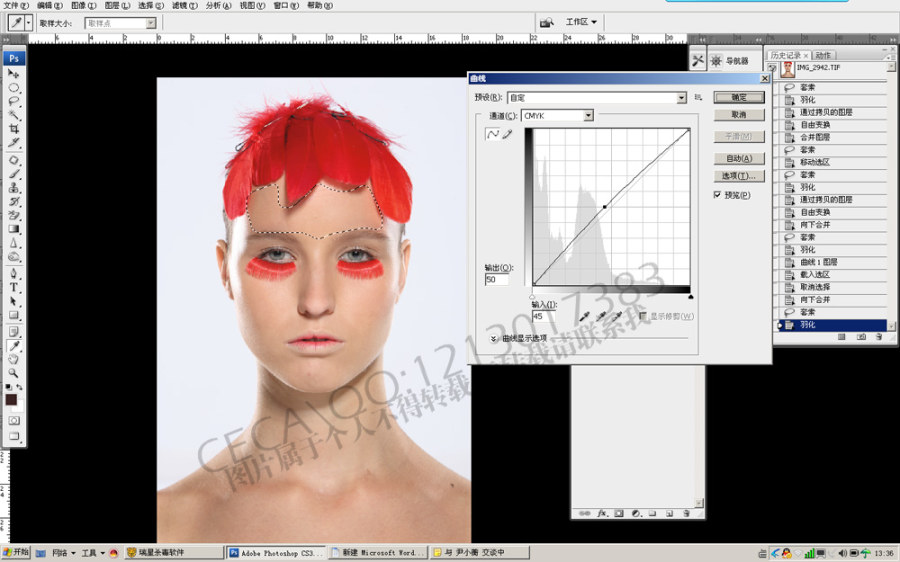Select the Pen tool
Viewport: 900px width, 562px height.
pos(14,274)
